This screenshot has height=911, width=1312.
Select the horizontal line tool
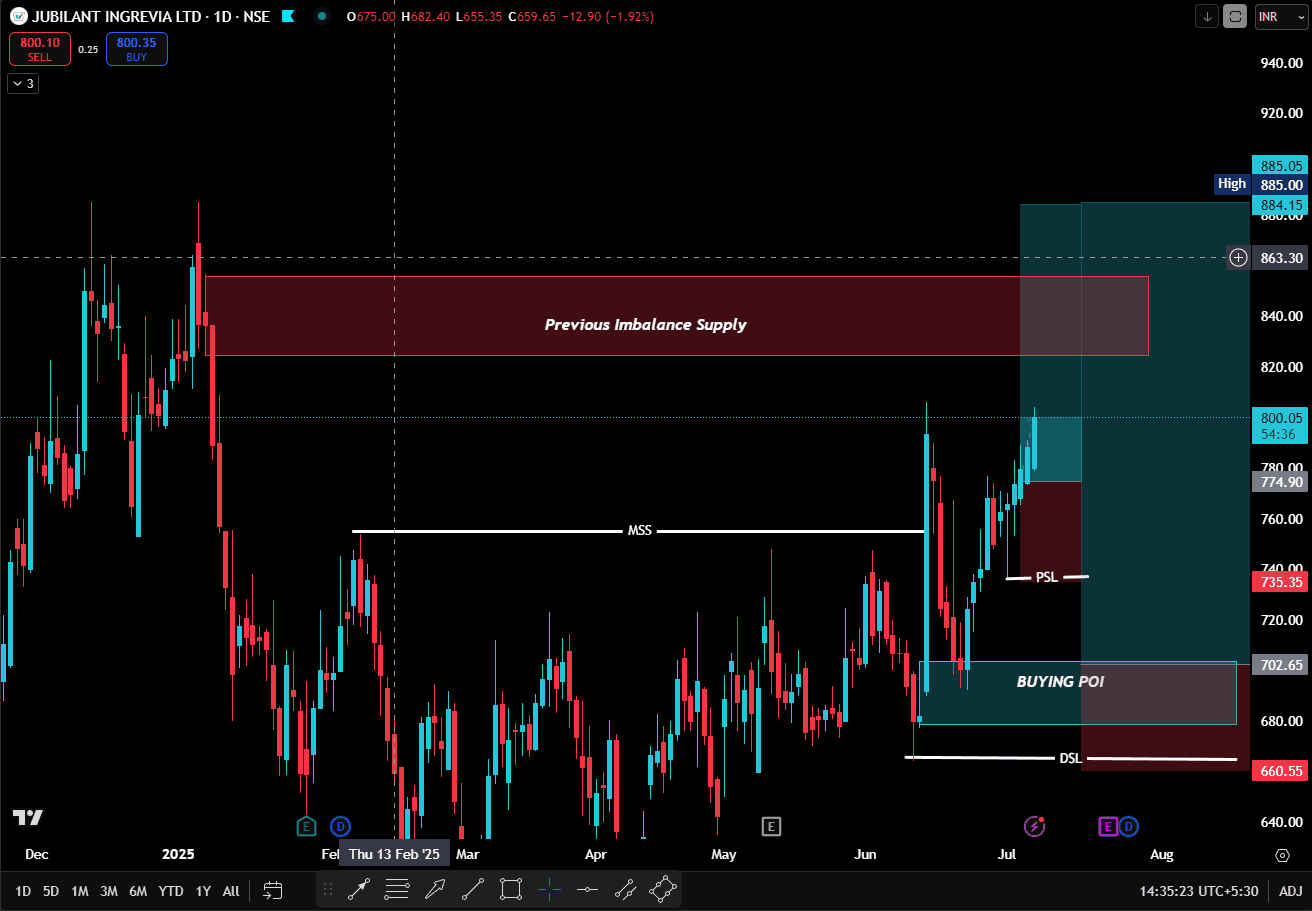tap(587, 888)
